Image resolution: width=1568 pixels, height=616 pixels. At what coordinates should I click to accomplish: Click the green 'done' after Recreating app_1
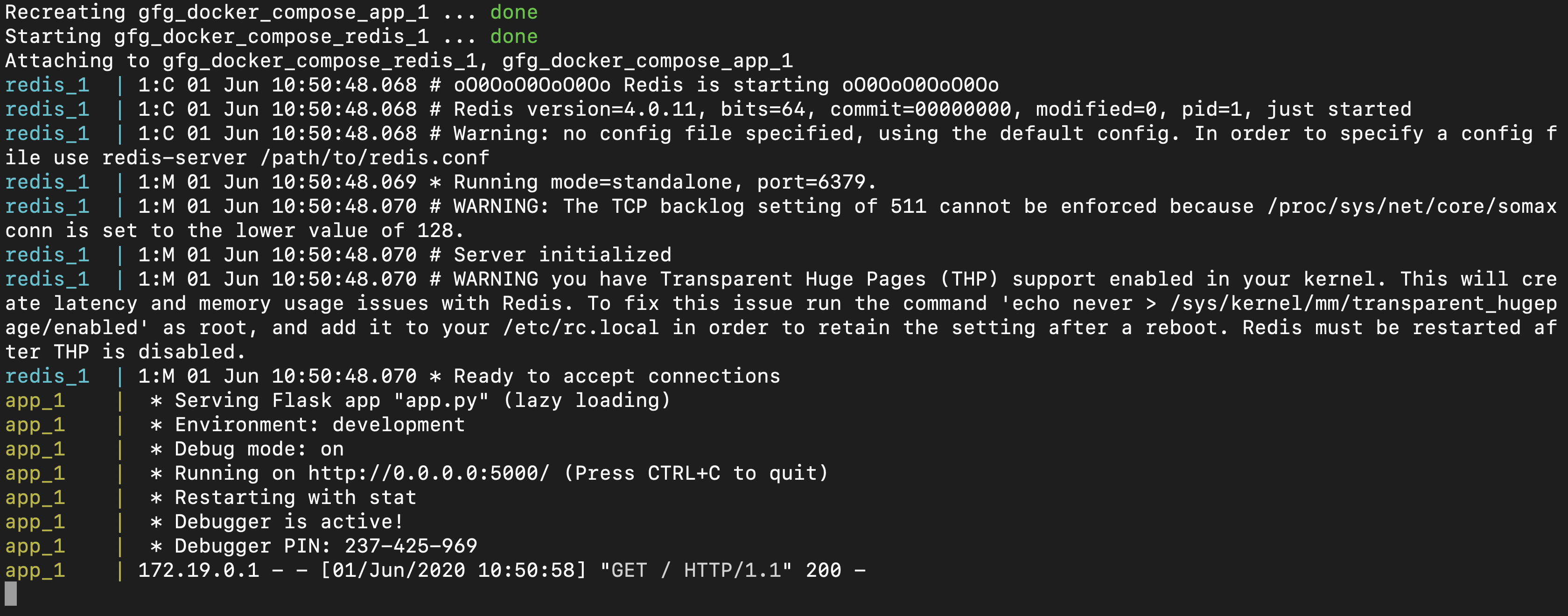[x=514, y=12]
